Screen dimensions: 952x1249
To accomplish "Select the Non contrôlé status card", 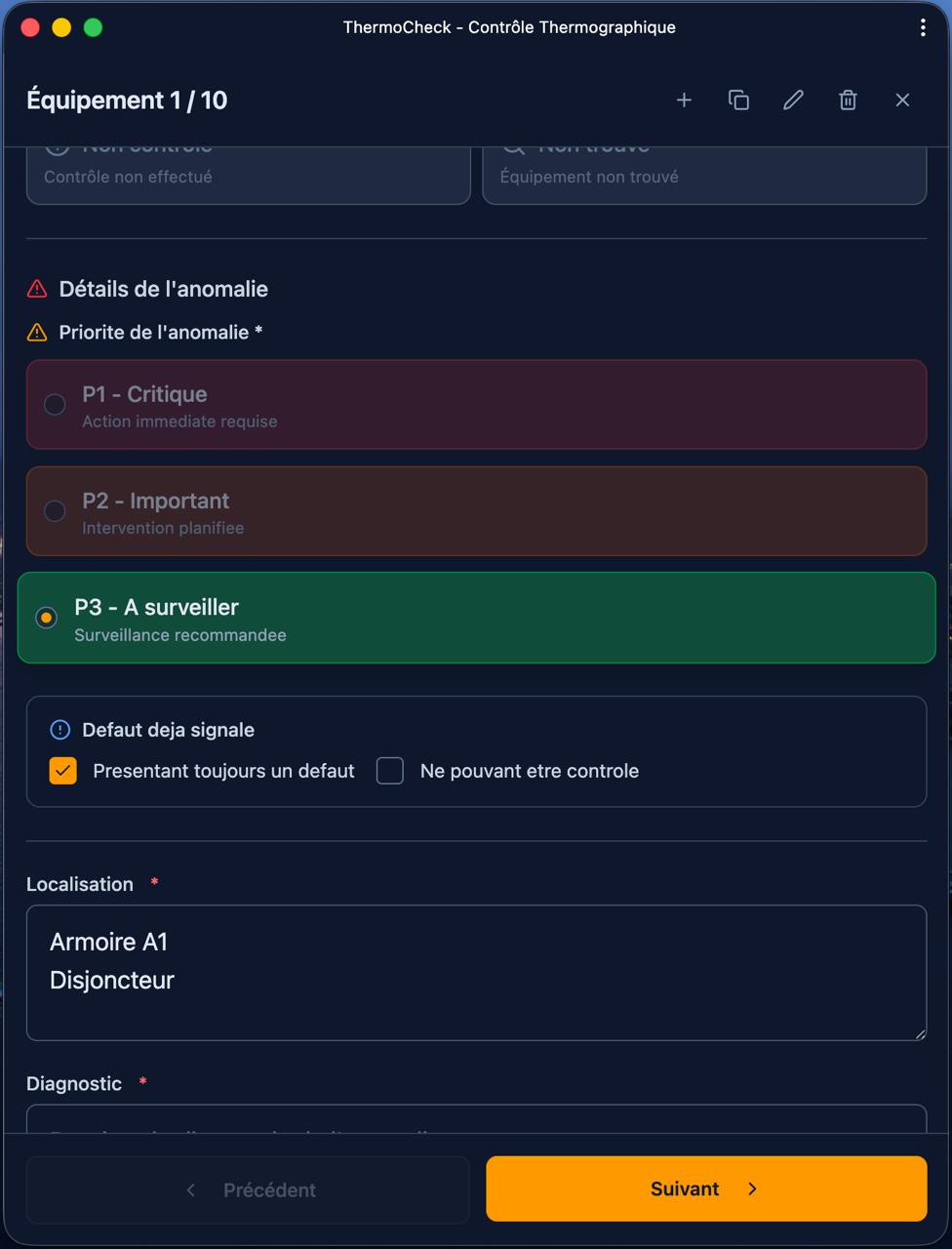I will pos(248,176).
